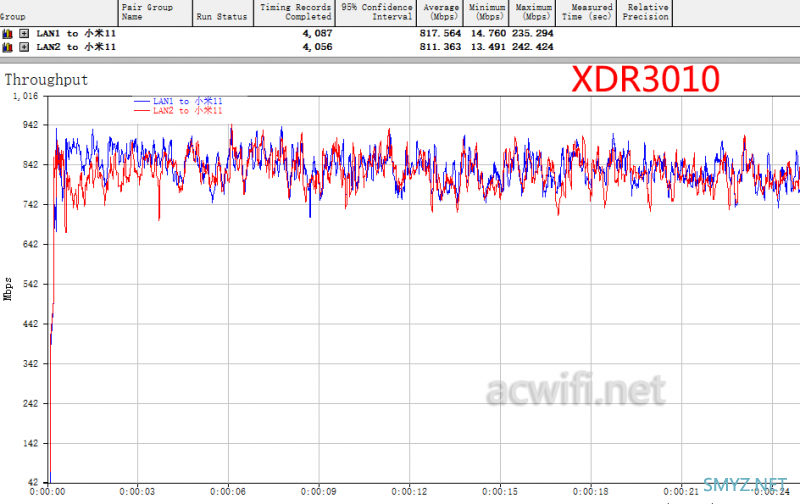Click the 142 y-axis label
This screenshot has height=504, width=800.
[x=30, y=443]
